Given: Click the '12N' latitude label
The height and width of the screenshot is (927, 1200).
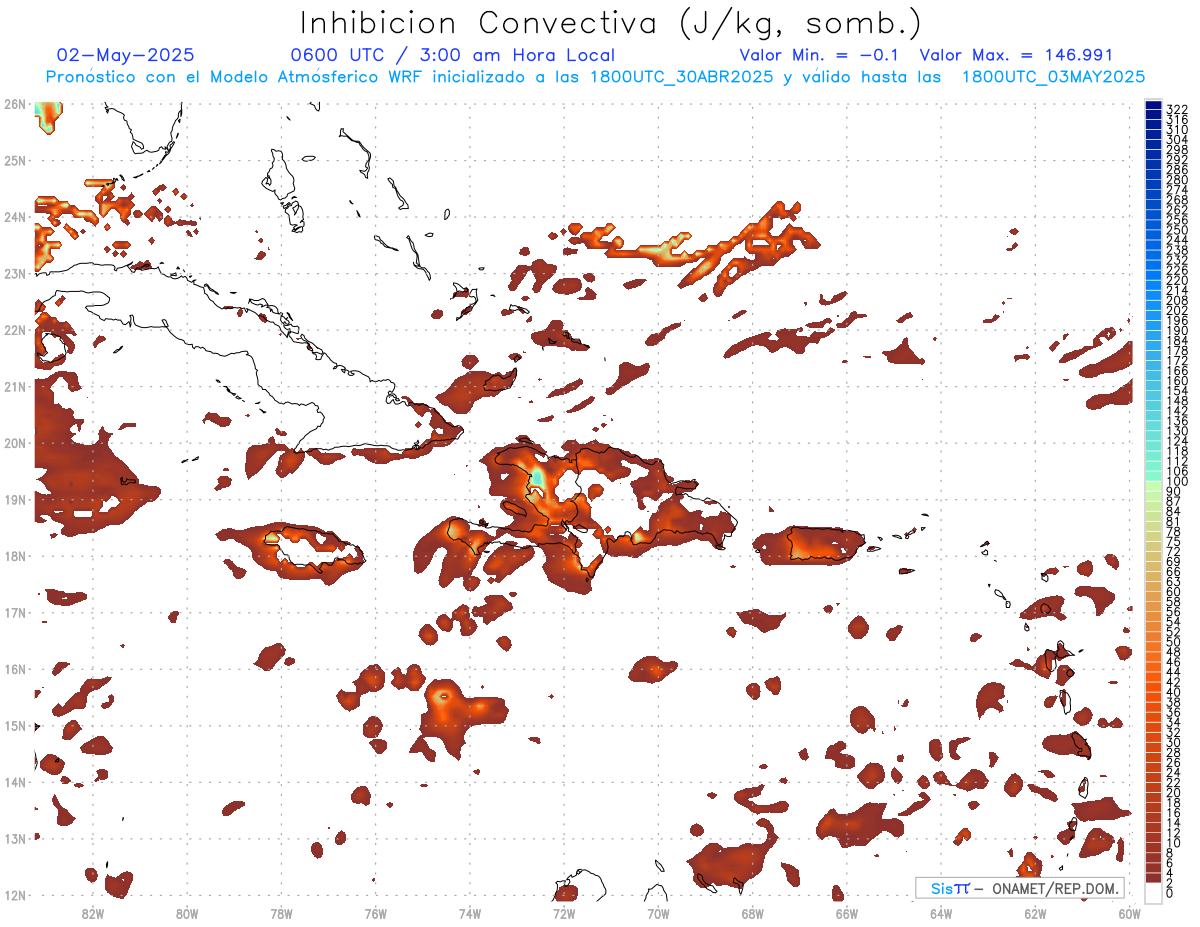Looking at the screenshot, I should tap(15, 895).
